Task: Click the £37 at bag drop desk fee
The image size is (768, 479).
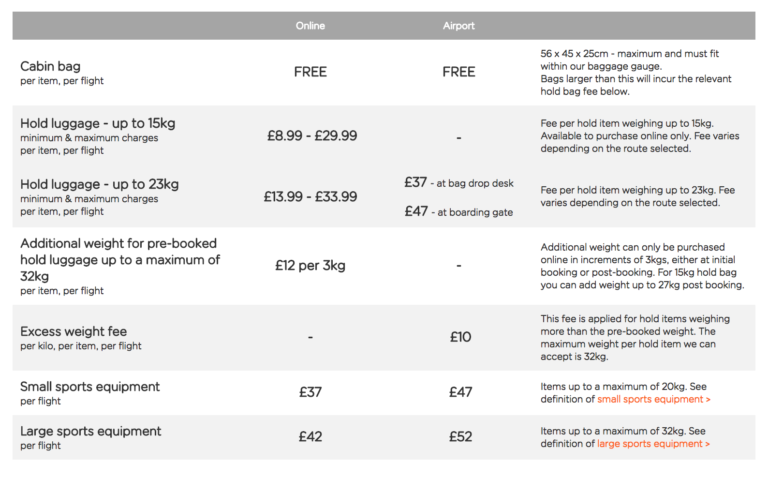Action: [459, 183]
